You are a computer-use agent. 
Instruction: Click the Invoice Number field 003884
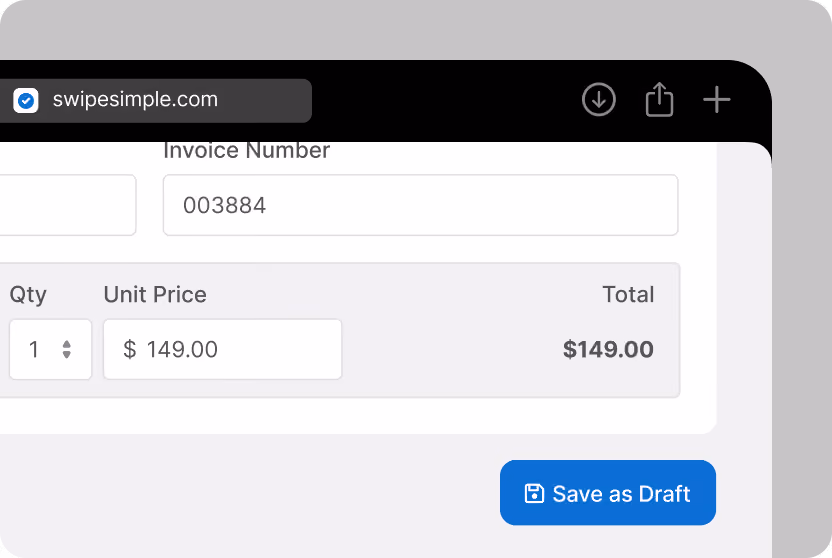tap(420, 205)
